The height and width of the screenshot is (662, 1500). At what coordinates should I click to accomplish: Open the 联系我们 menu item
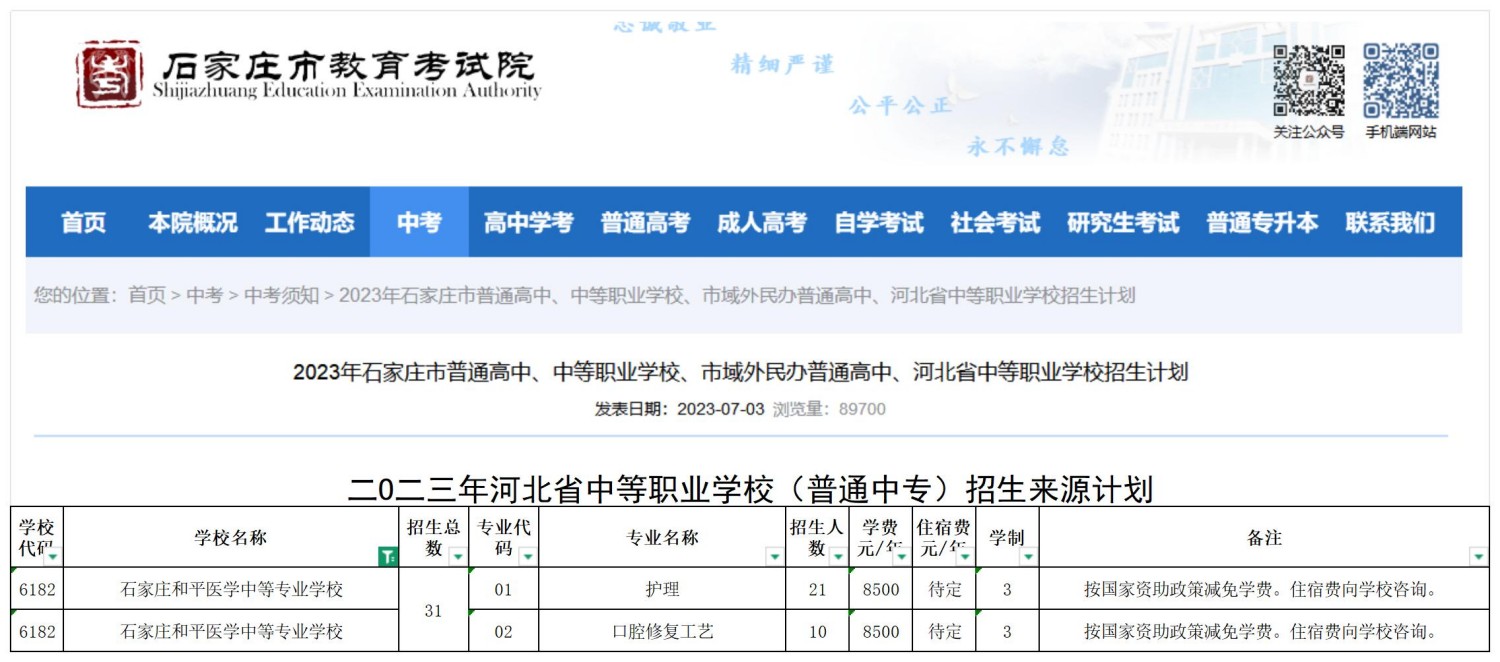pyautogui.click(x=1389, y=222)
